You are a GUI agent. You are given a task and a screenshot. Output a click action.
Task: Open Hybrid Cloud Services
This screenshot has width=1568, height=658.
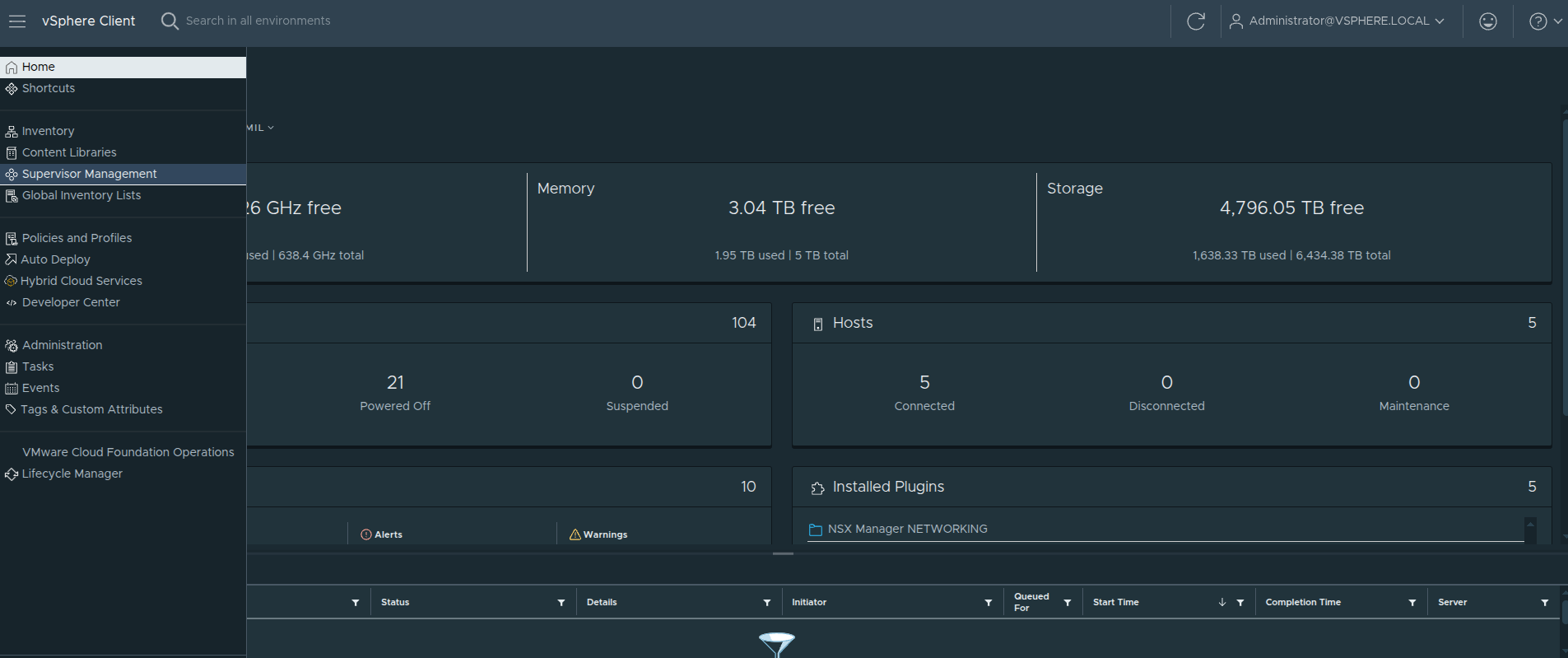tap(123, 281)
